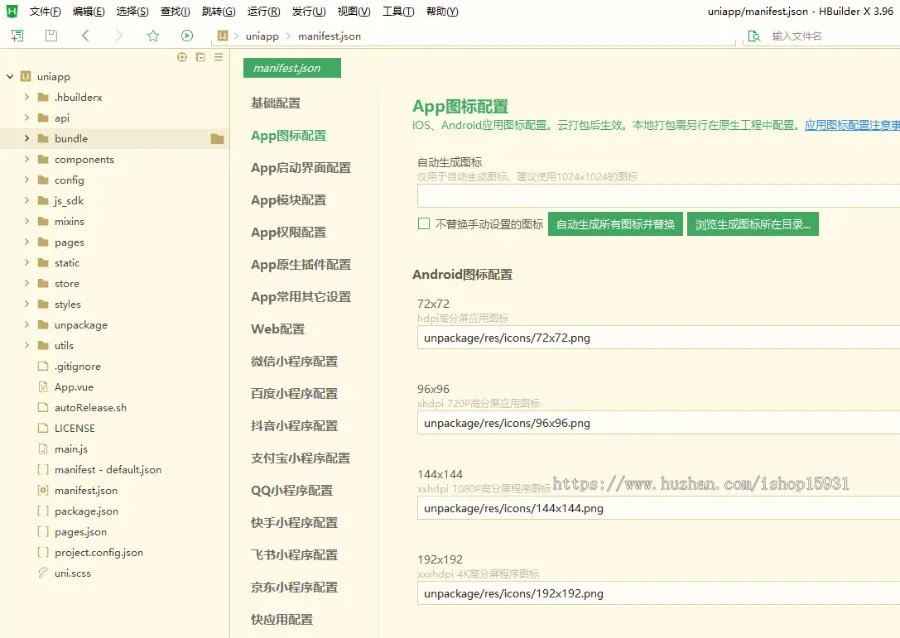
Task: Switch to 支付宝小程序配置 section
Action: 300,458
